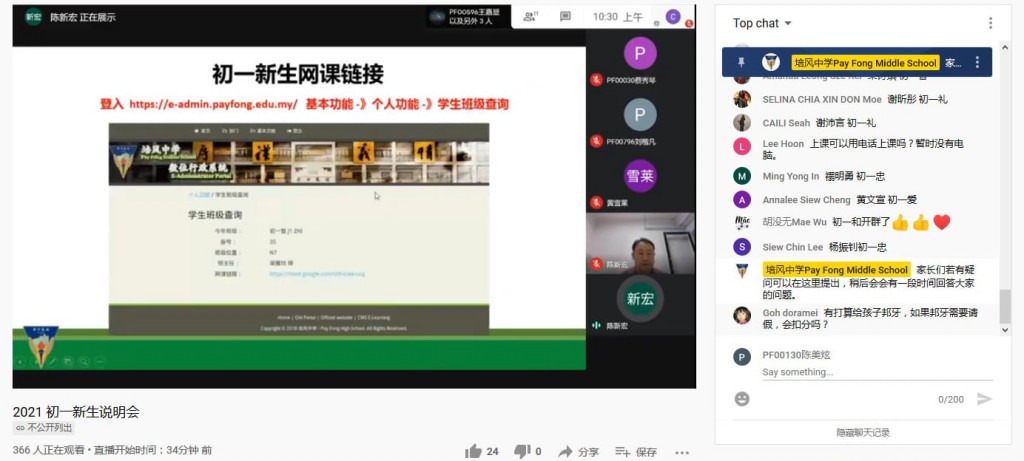The width and height of the screenshot is (1024, 461).
Task: Open the emoji picker in chat
Action: 742,399
